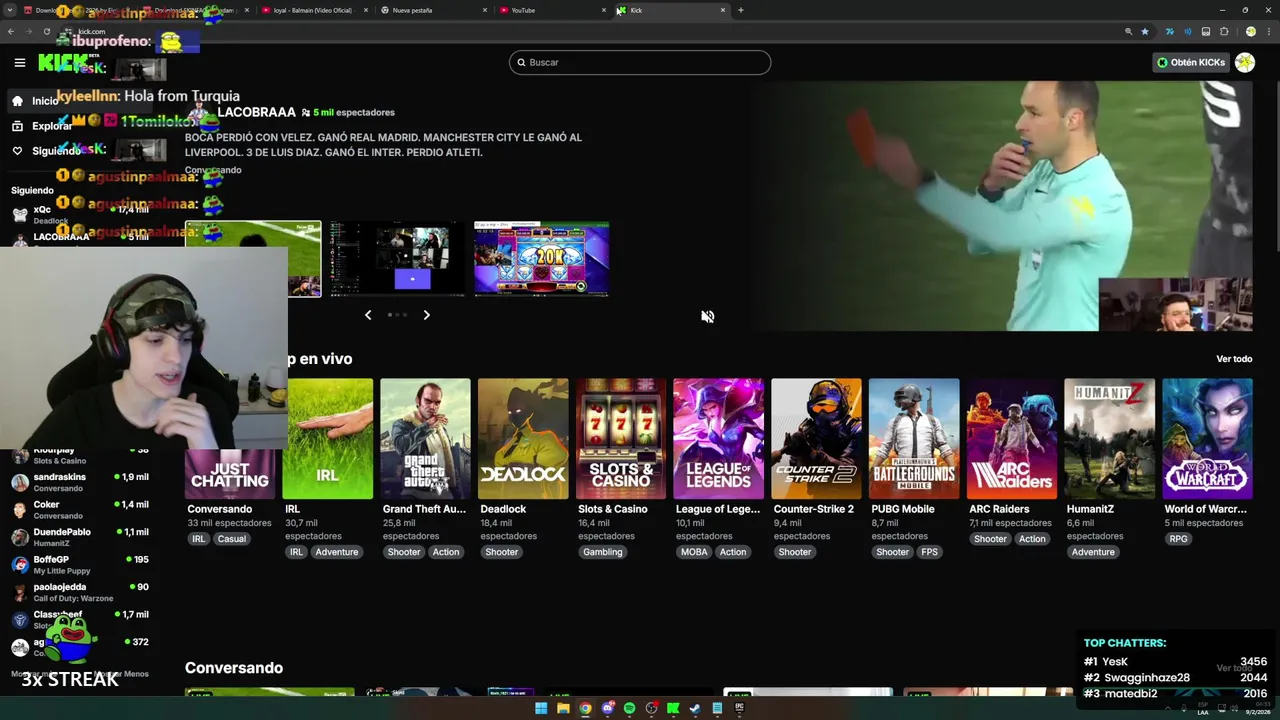Open the Kick hamburger sidebar menu
The width and height of the screenshot is (1280, 720).
pyautogui.click(x=19, y=62)
